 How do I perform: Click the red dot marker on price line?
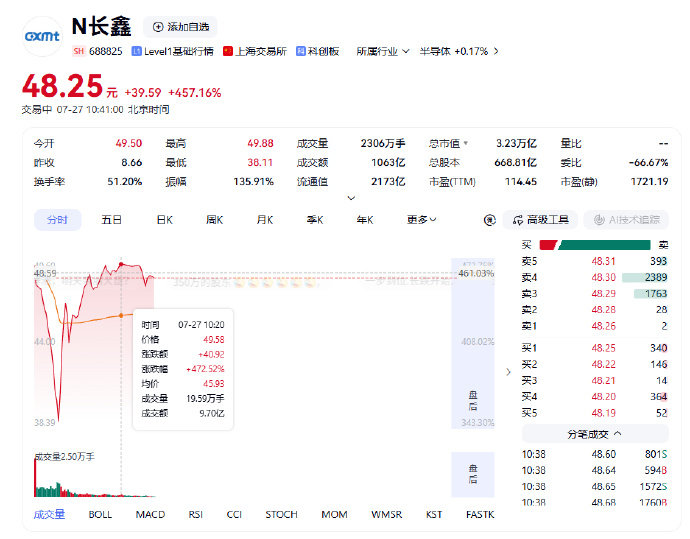[x=121, y=264]
